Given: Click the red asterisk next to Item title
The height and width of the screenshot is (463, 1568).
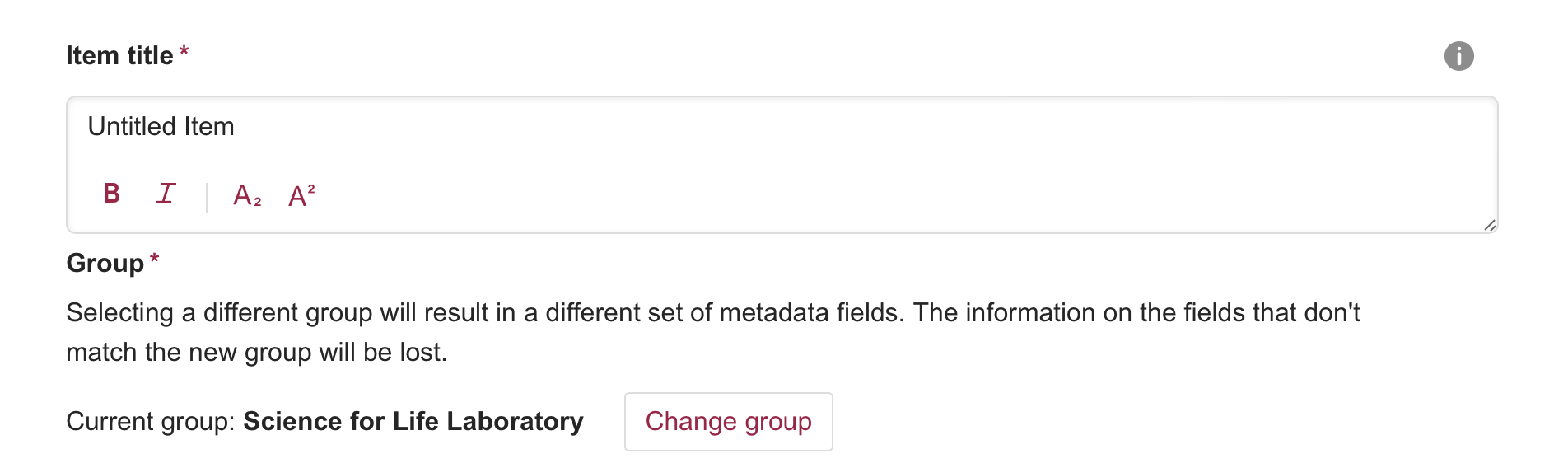Looking at the screenshot, I should click(x=184, y=52).
